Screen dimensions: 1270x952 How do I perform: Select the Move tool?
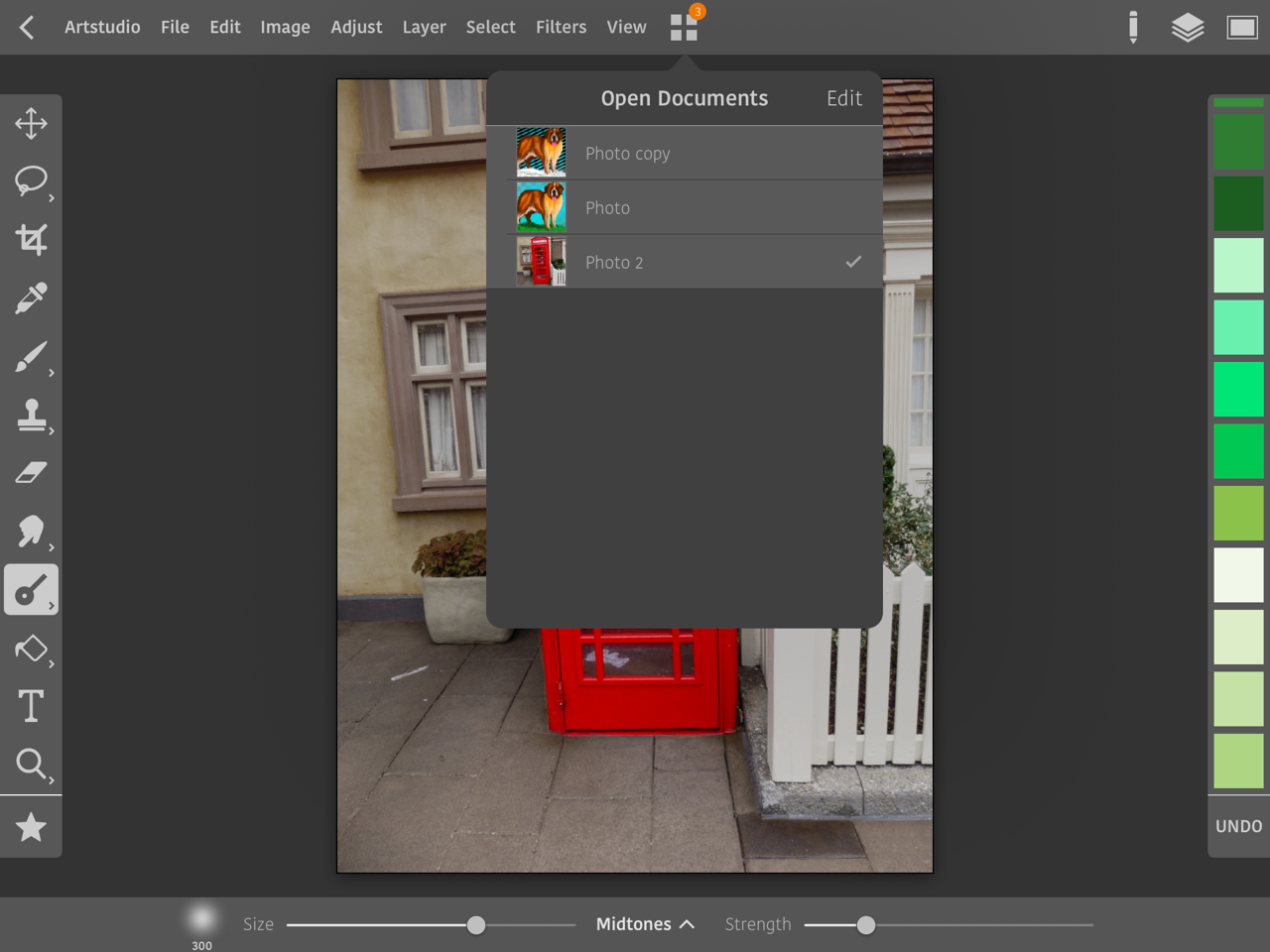31,124
